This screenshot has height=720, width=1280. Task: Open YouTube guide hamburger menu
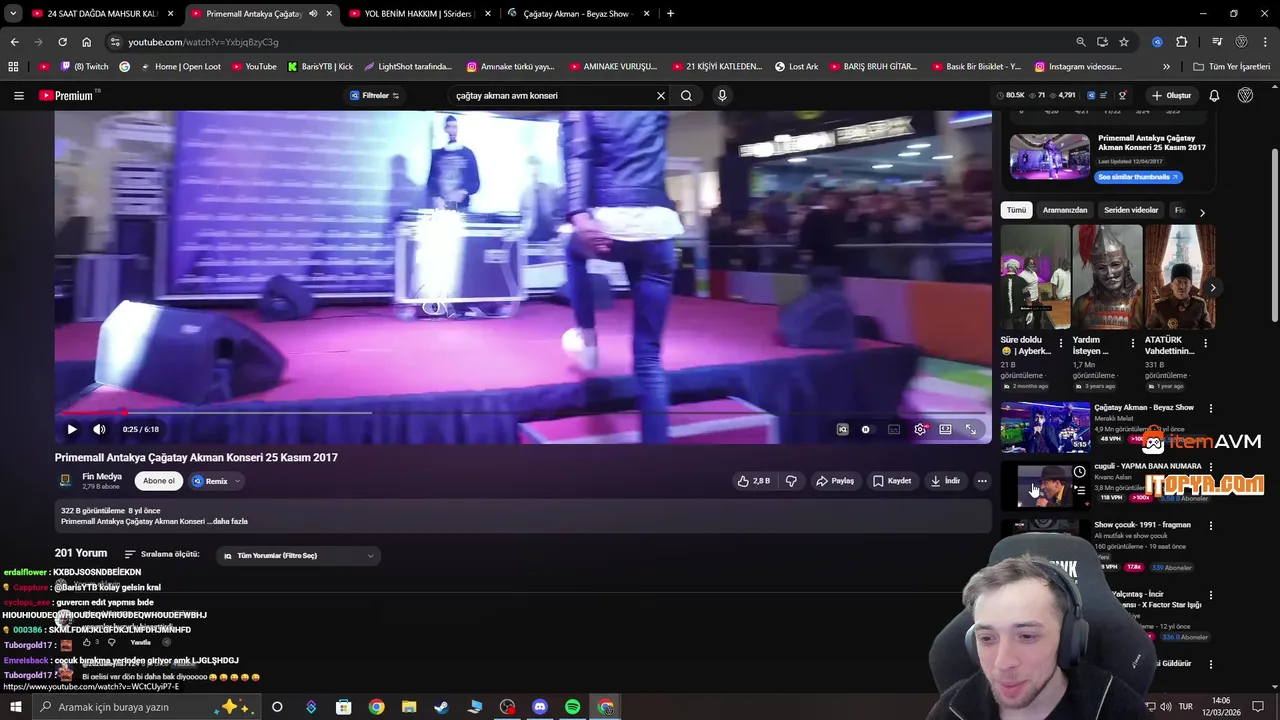point(19,96)
